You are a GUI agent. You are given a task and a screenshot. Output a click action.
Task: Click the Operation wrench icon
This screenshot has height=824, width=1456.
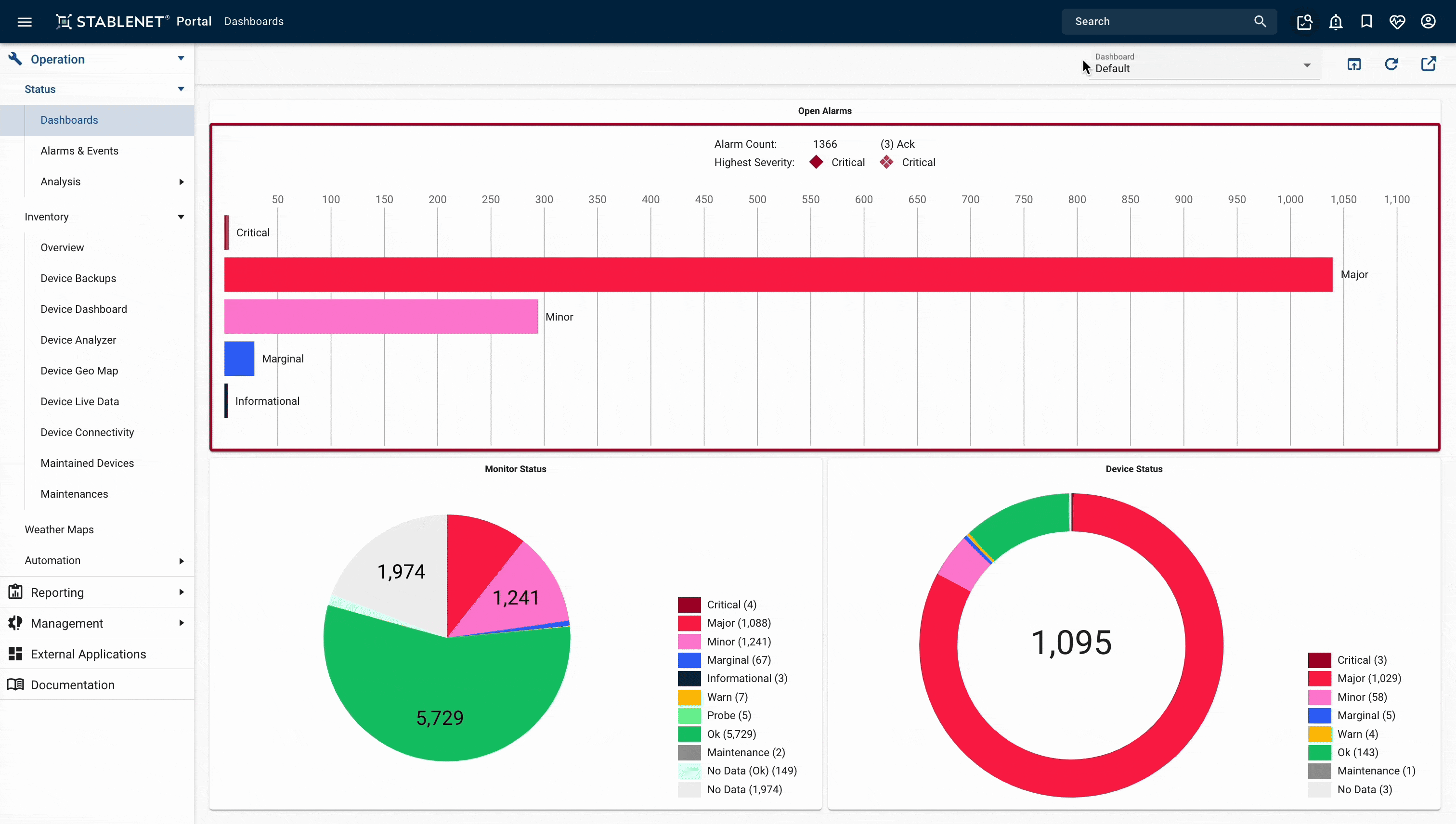click(x=15, y=59)
